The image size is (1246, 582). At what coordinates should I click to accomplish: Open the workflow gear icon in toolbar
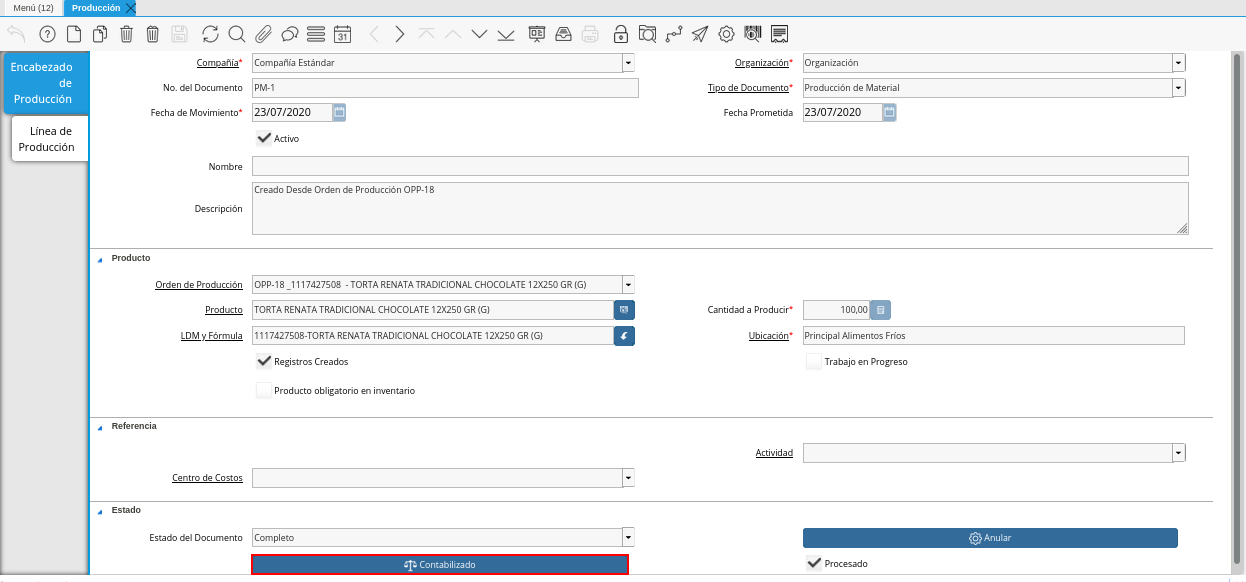tap(727, 34)
